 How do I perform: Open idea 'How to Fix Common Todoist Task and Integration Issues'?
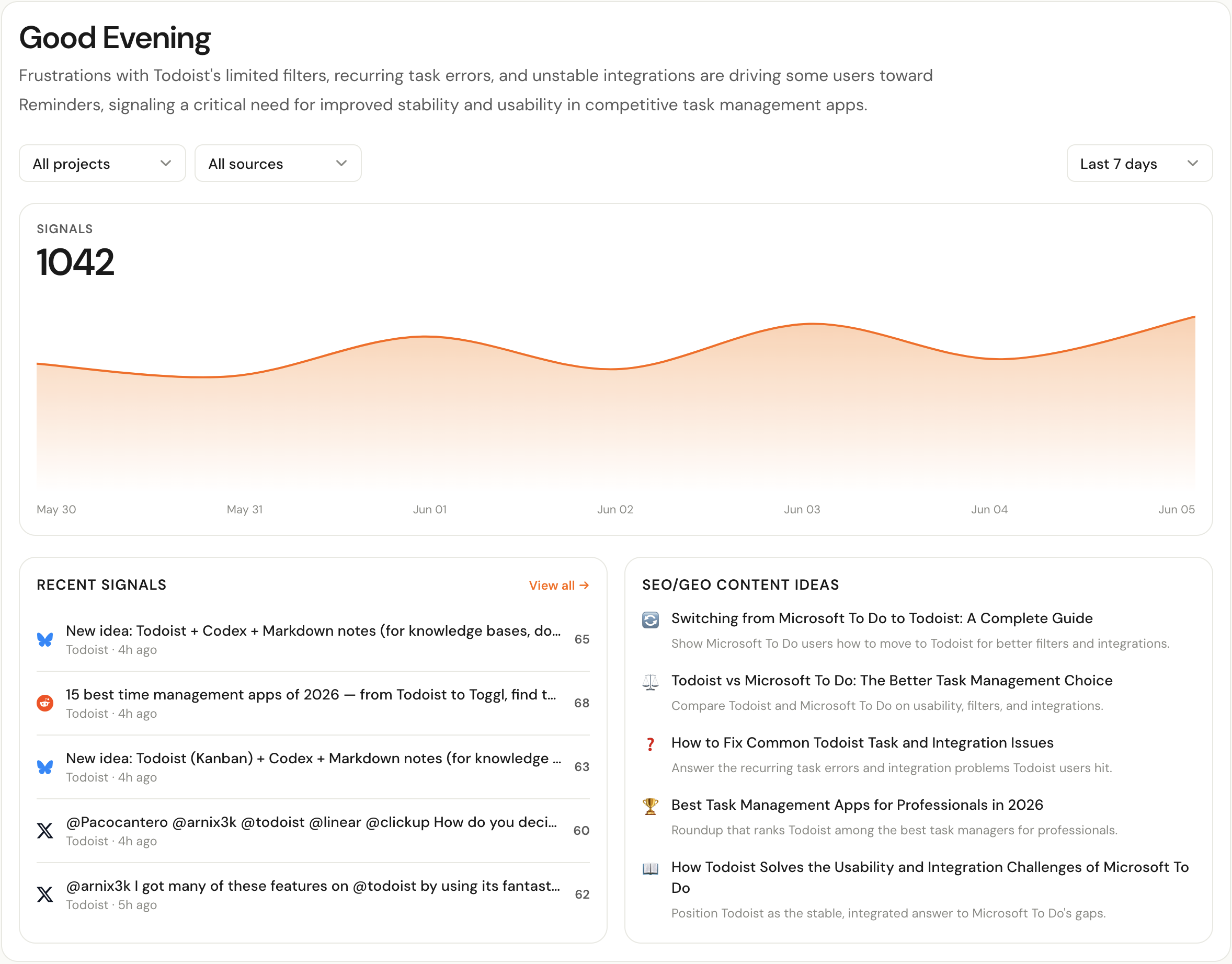[x=862, y=742]
